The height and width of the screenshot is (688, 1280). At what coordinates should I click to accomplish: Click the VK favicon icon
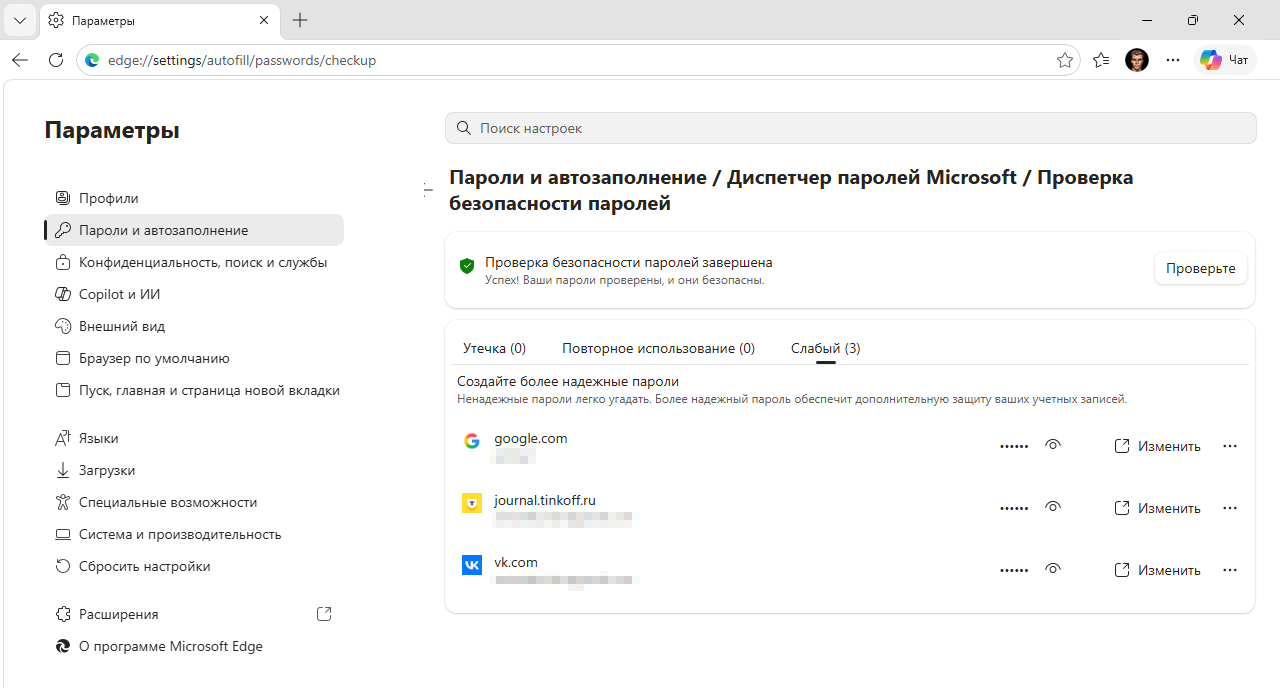pos(472,565)
